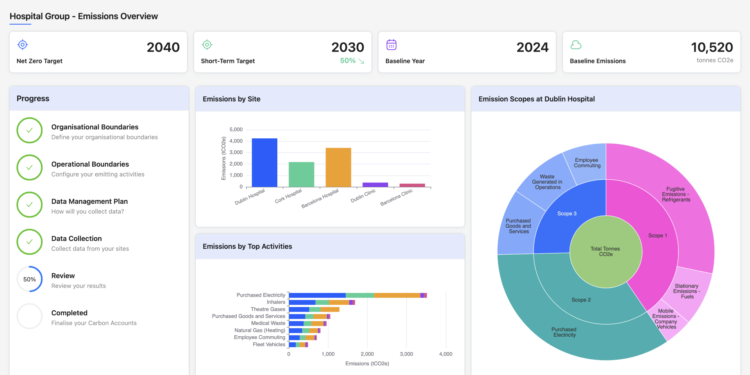Click the Hospital Group - Emissions Overview title
Image resolution: width=750 pixels, height=375 pixels.
[x=84, y=16]
